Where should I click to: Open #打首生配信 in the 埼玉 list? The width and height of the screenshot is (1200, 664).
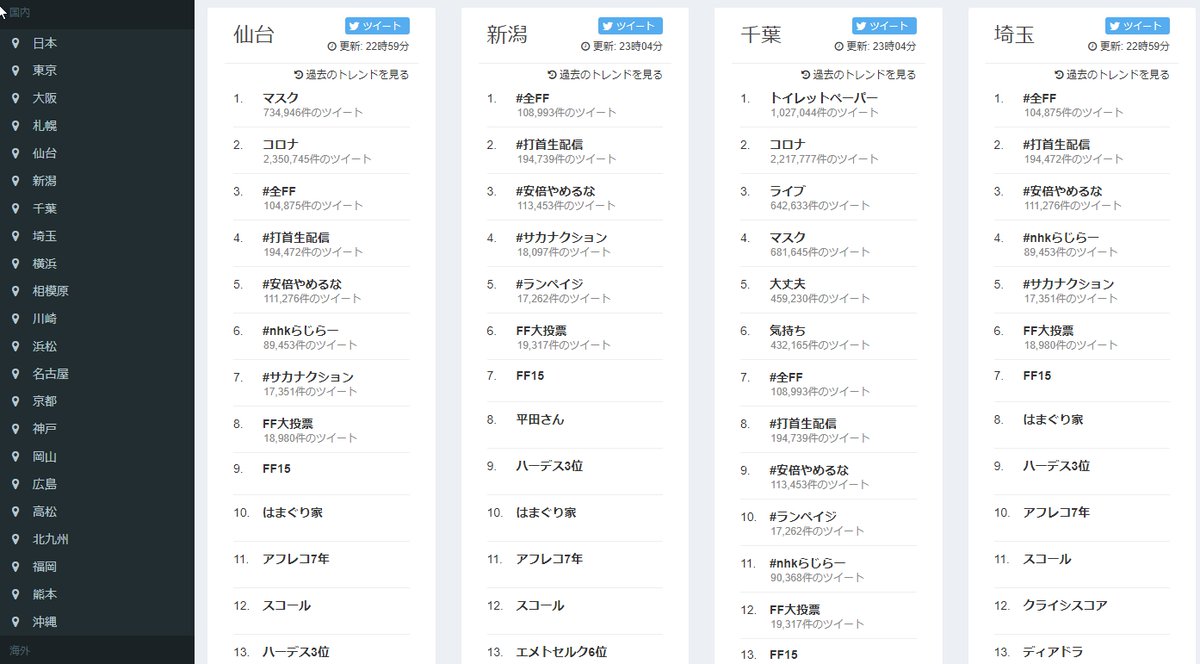(1056, 144)
